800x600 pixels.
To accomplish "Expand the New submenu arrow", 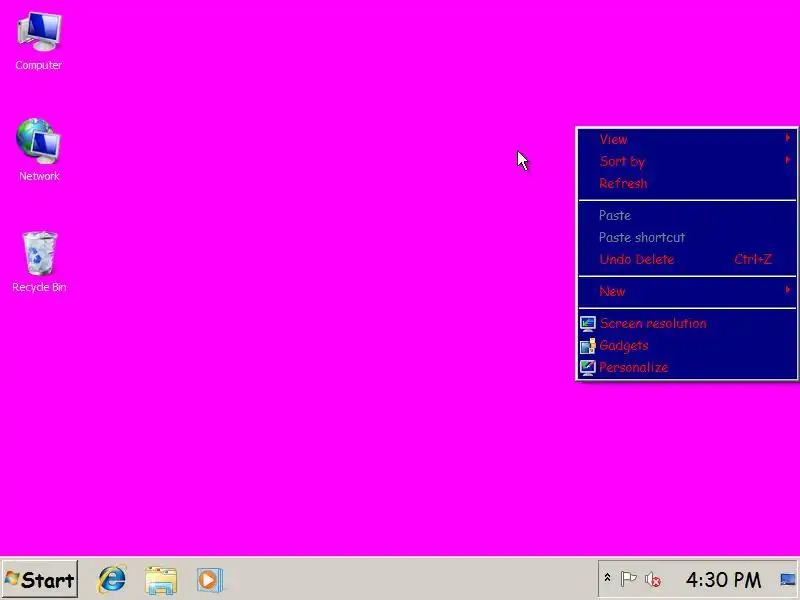I will click(788, 290).
